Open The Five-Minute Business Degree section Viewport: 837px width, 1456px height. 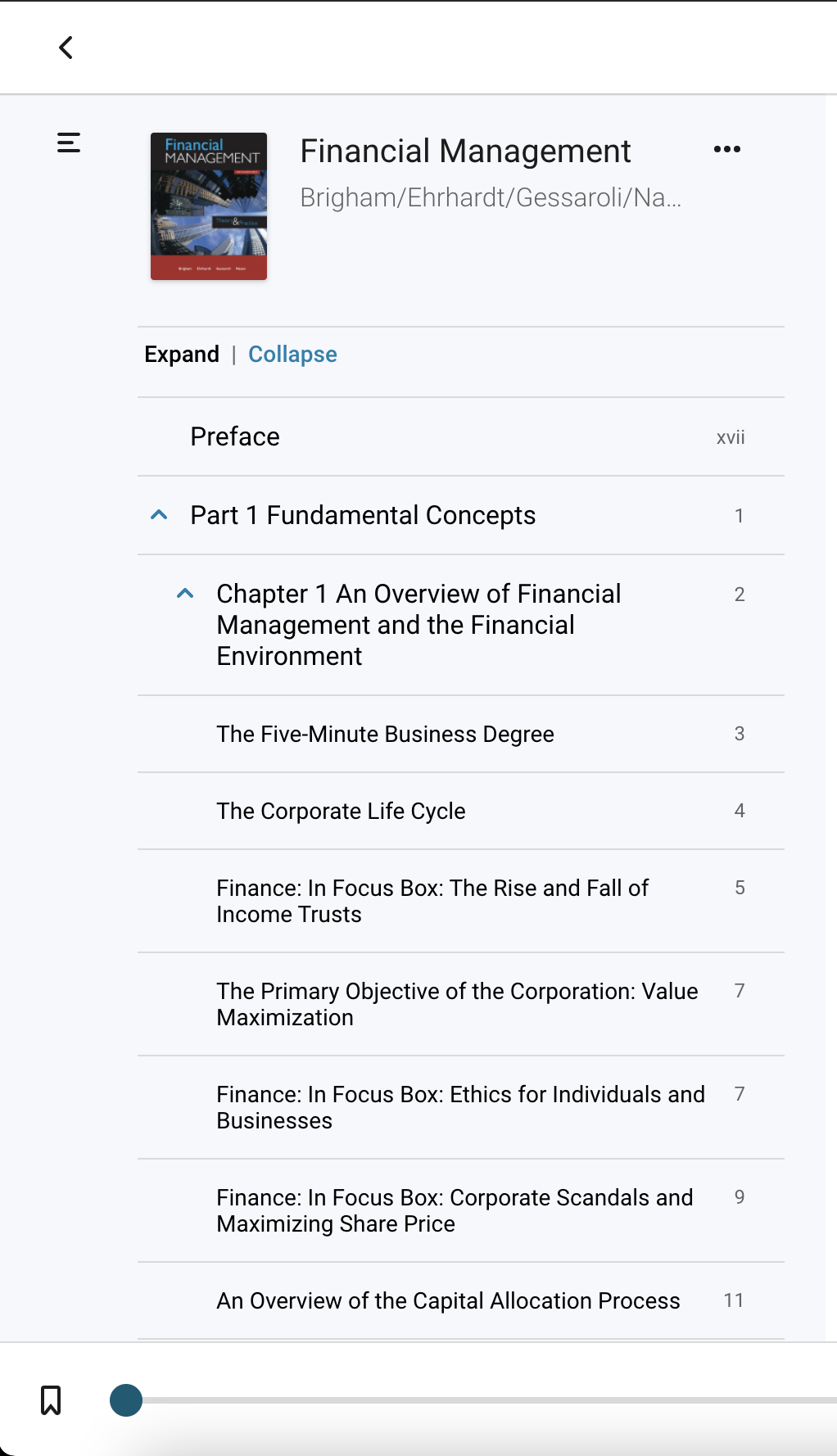(x=461, y=734)
